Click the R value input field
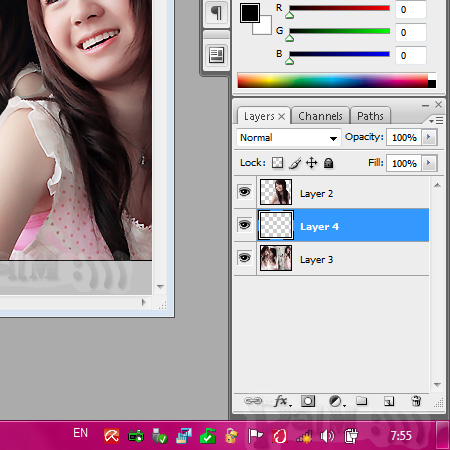Viewport: 450px width, 450px height. [411, 9]
